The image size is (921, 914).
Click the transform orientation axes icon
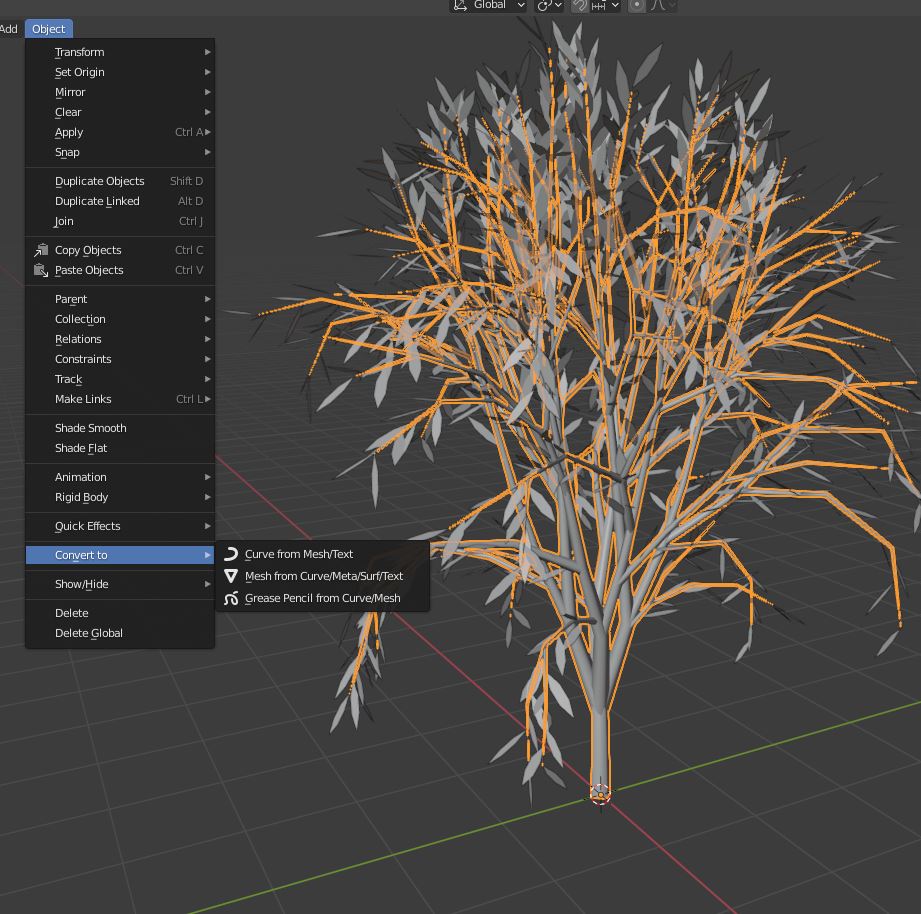point(460,5)
